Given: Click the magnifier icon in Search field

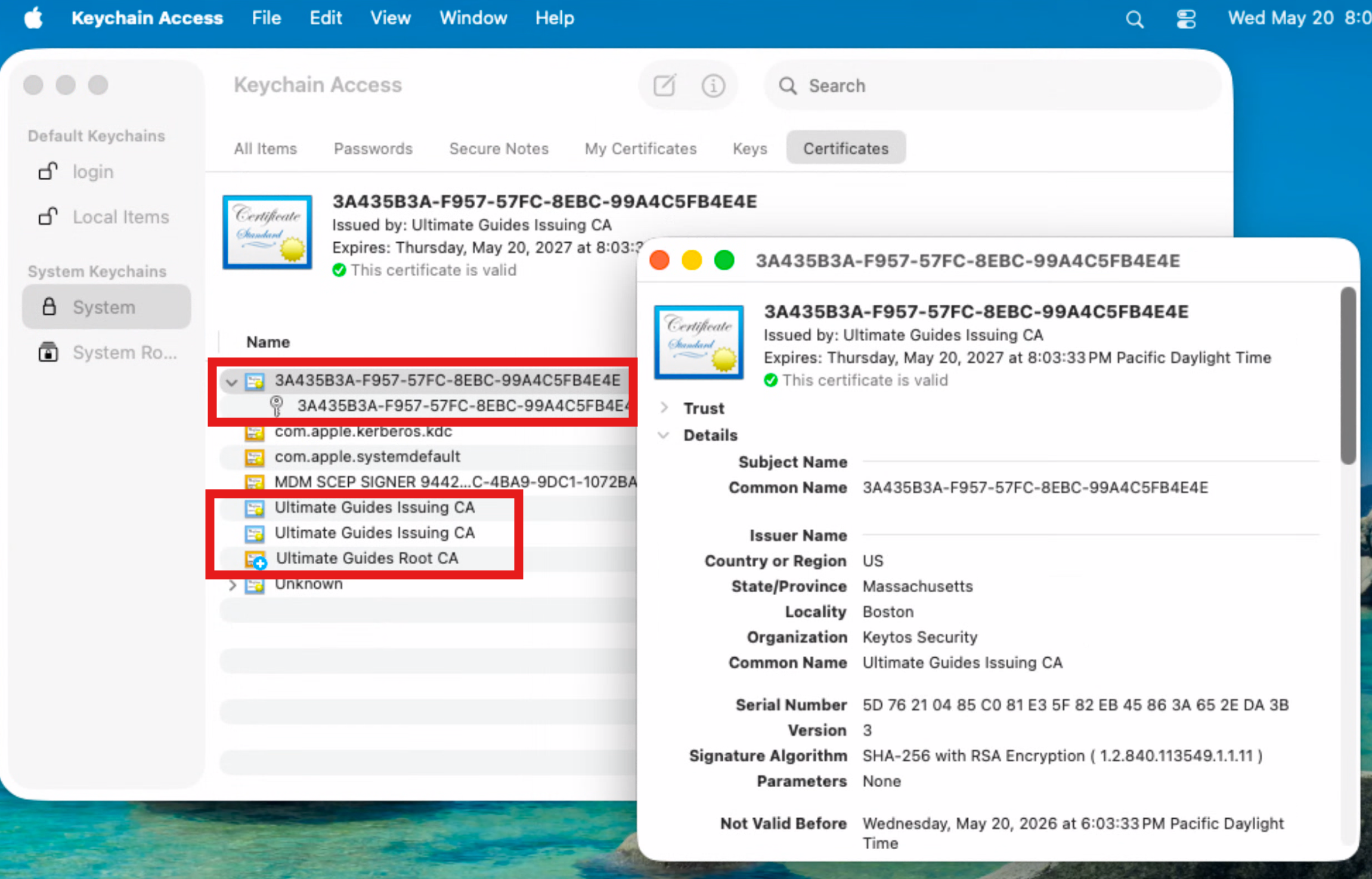Looking at the screenshot, I should (x=788, y=86).
